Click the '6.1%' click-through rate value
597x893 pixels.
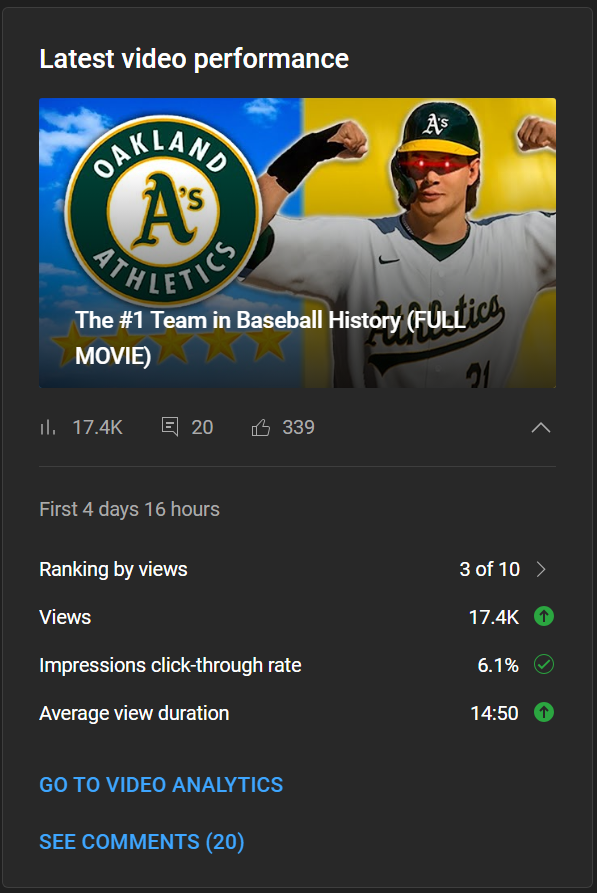(x=498, y=665)
